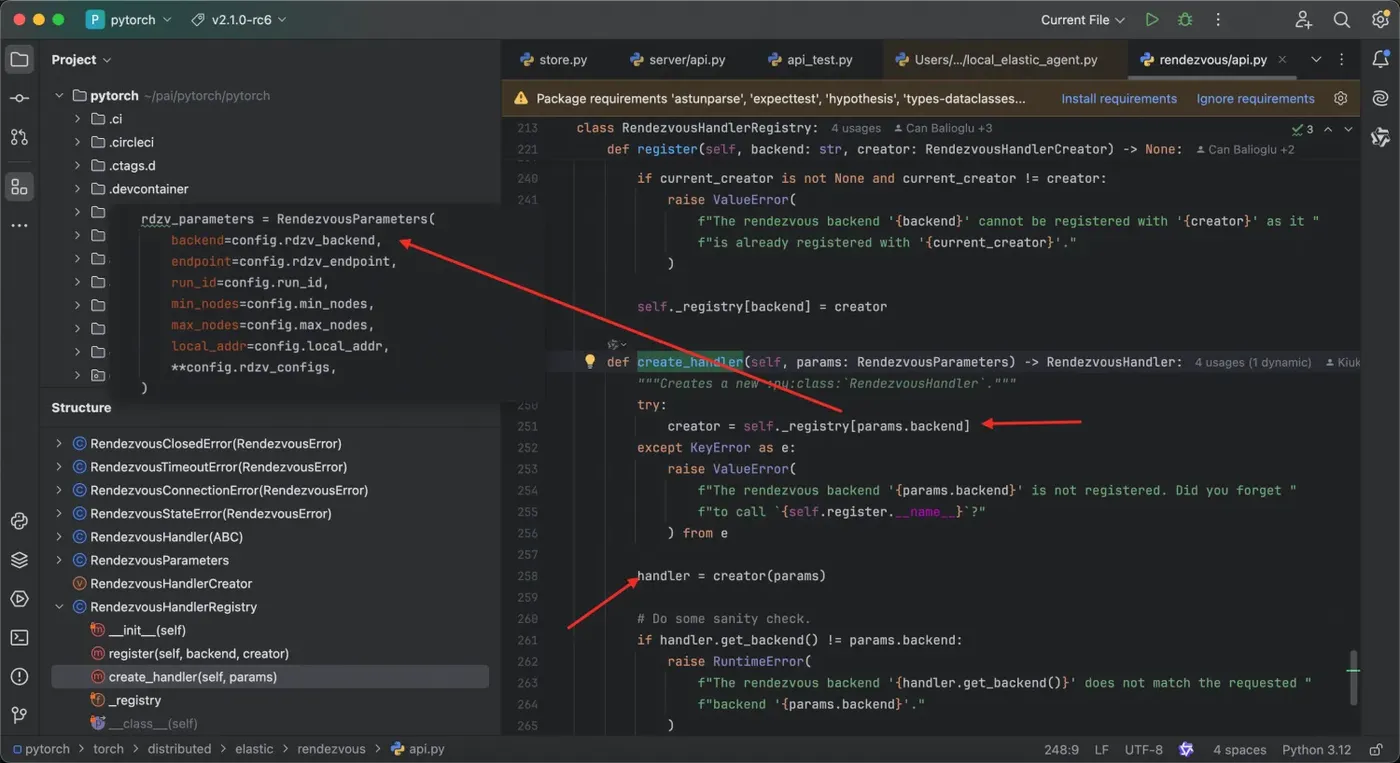Expand RendezvousClosedError in Structure
The height and width of the screenshot is (763, 1400).
click(x=59, y=444)
